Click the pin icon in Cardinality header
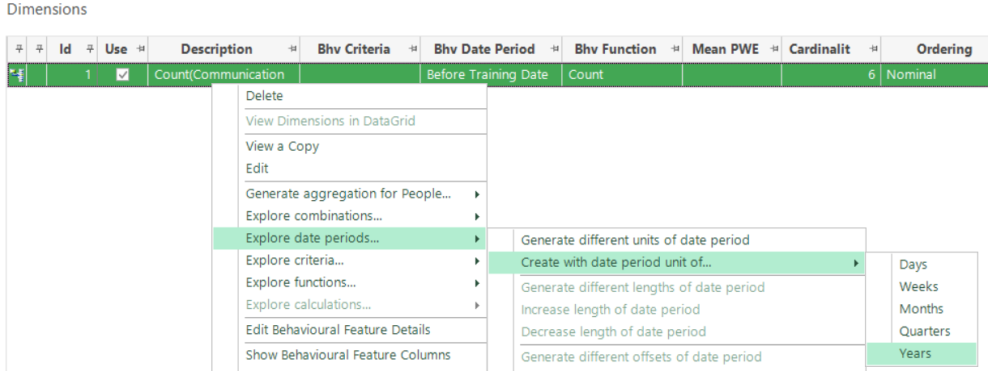The width and height of the screenshot is (988, 371). (x=874, y=49)
